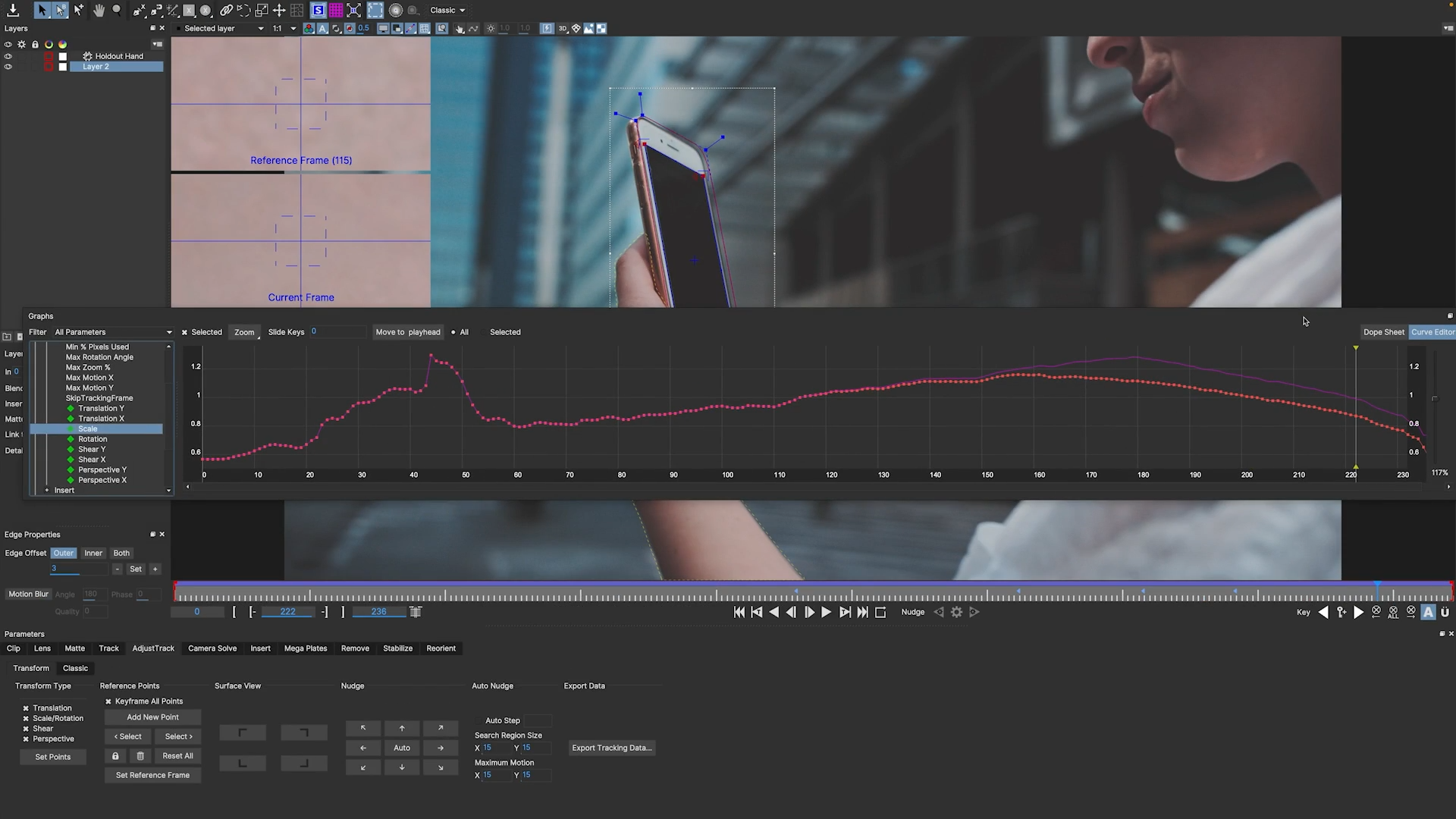Toggle Keyframe All Points checkbox
Viewport: 1456px width, 819px height.
pos(108,701)
